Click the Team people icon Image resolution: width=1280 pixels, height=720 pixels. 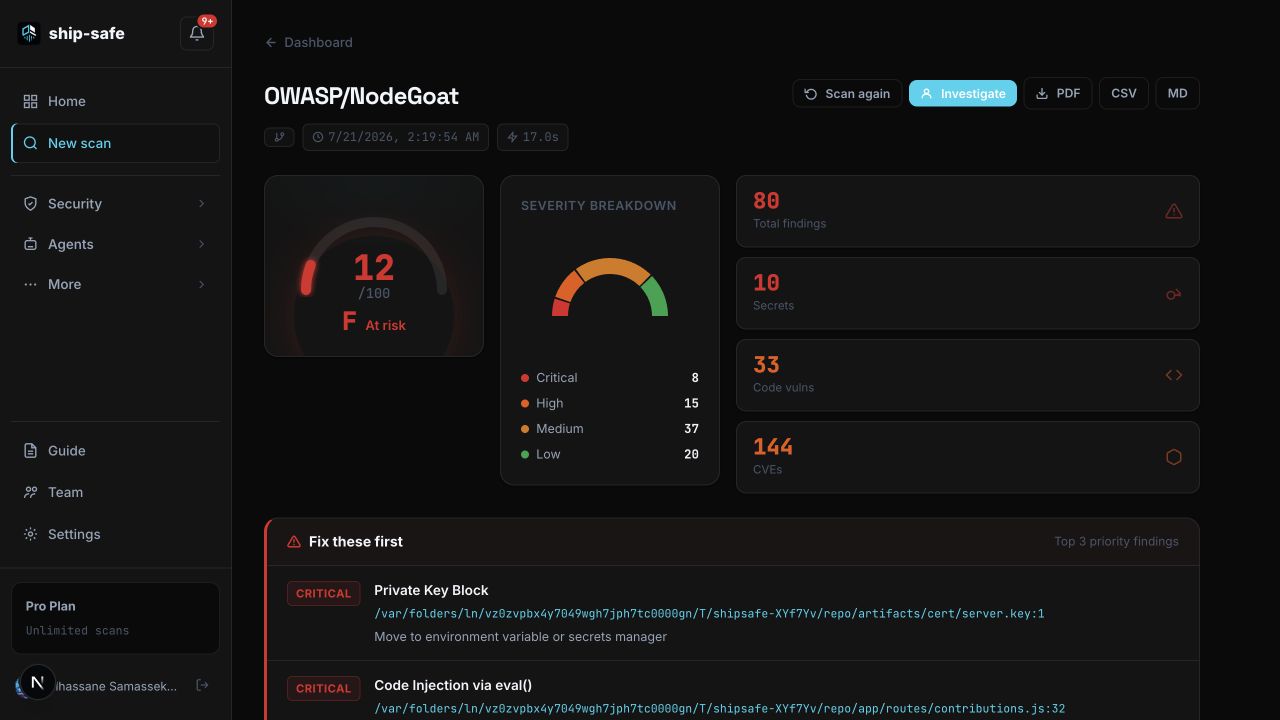click(x=30, y=492)
